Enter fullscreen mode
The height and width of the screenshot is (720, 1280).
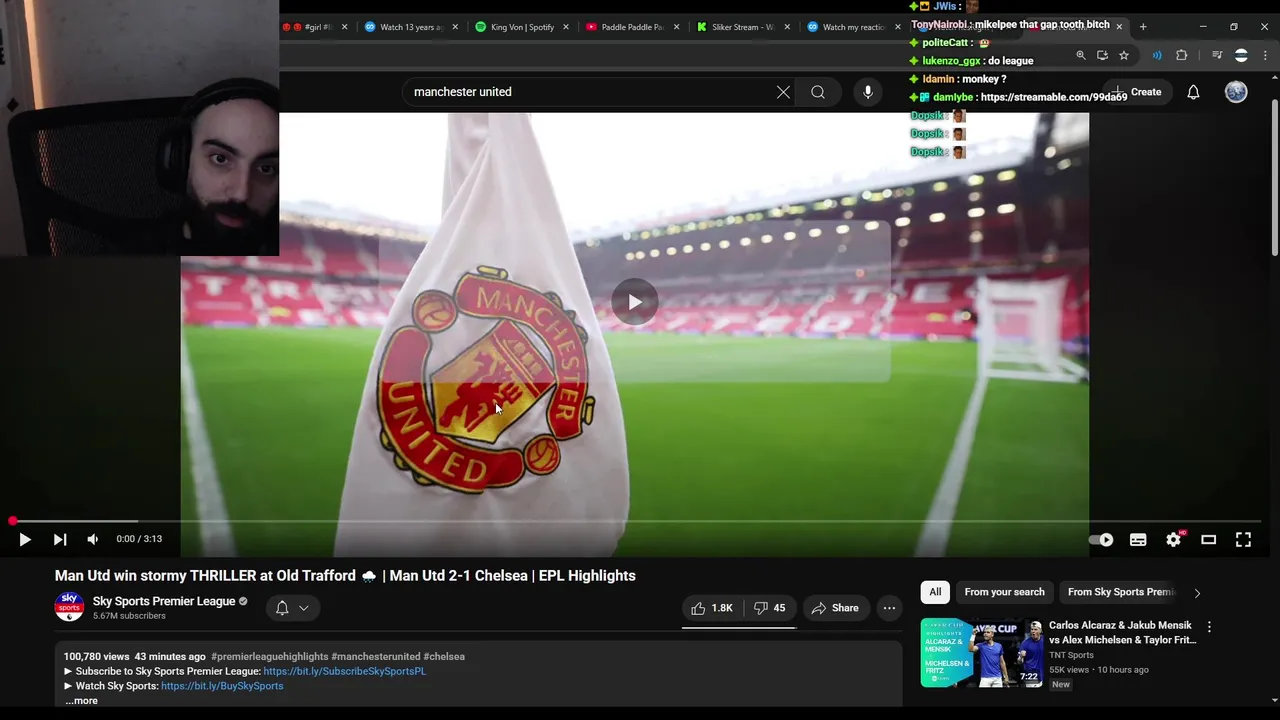coord(1243,540)
